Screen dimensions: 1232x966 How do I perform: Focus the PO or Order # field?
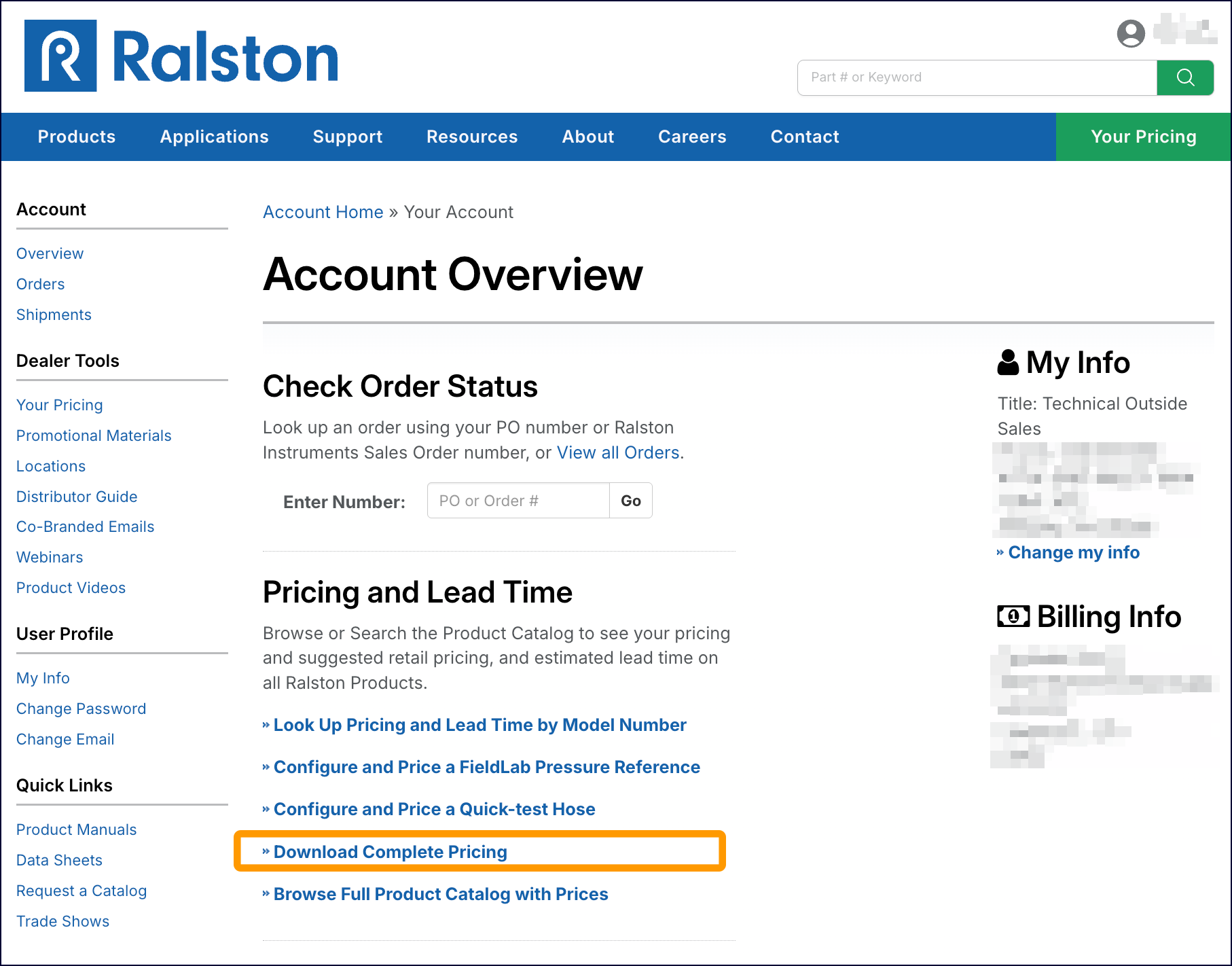point(518,501)
